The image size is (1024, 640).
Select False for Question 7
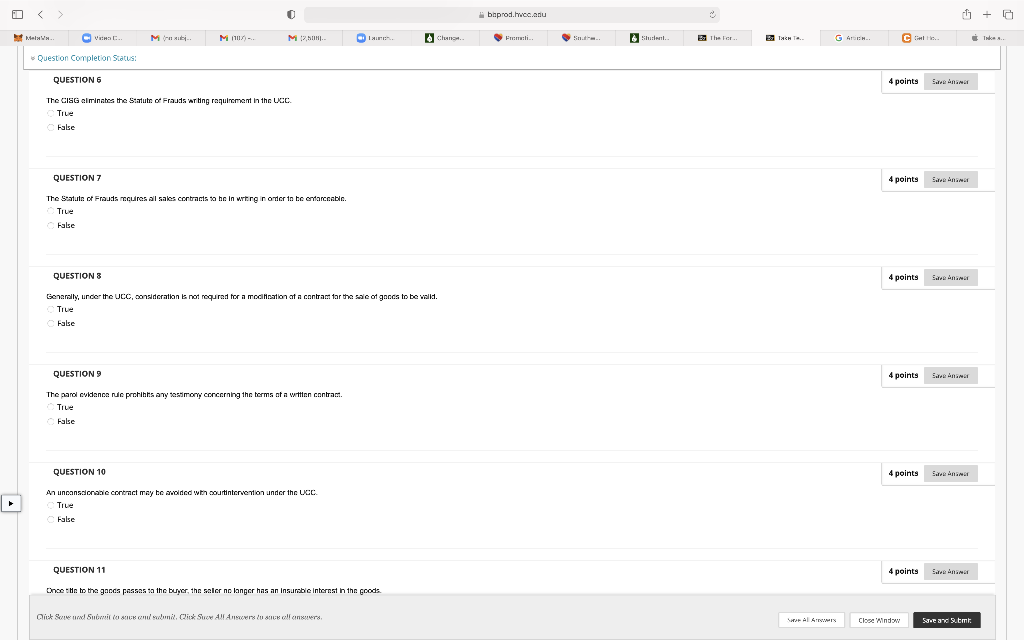[50, 225]
